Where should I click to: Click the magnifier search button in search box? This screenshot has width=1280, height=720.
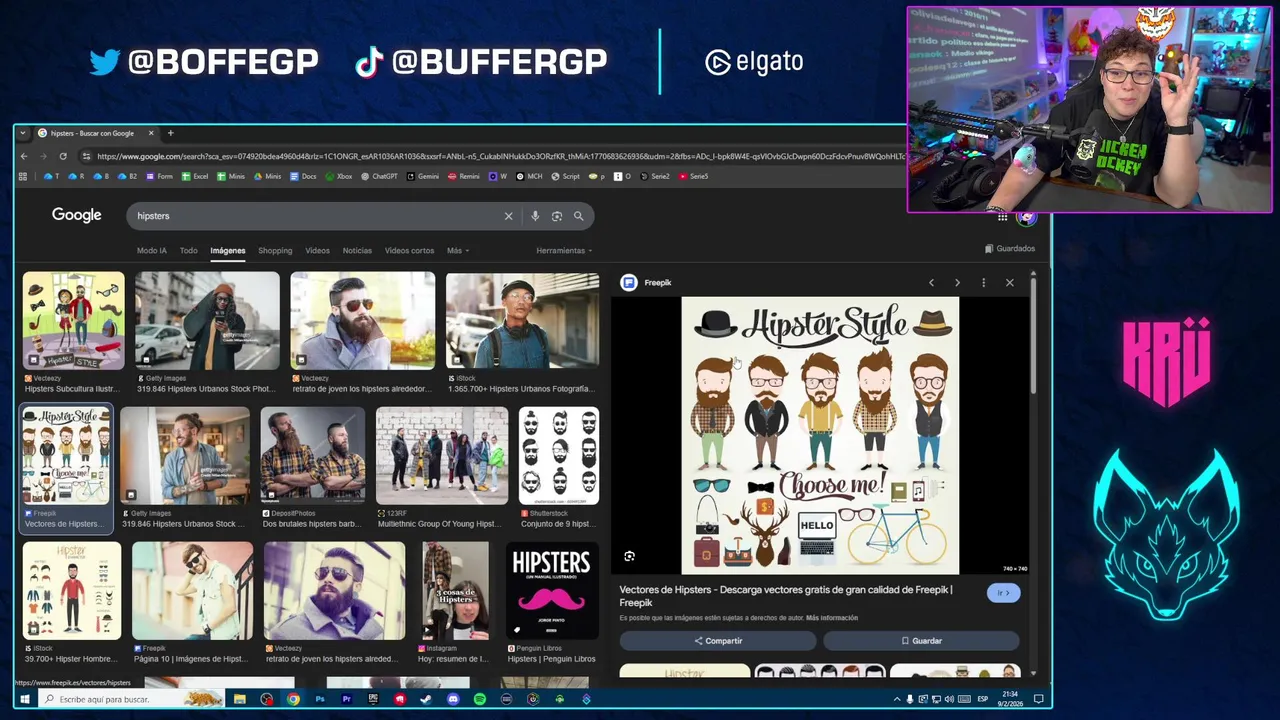pos(578,216)
